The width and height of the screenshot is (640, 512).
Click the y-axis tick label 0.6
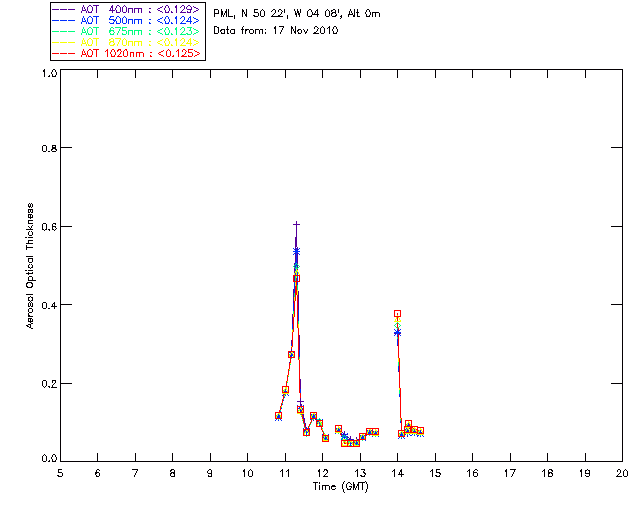pyautogui.click(x=49, y=227)
